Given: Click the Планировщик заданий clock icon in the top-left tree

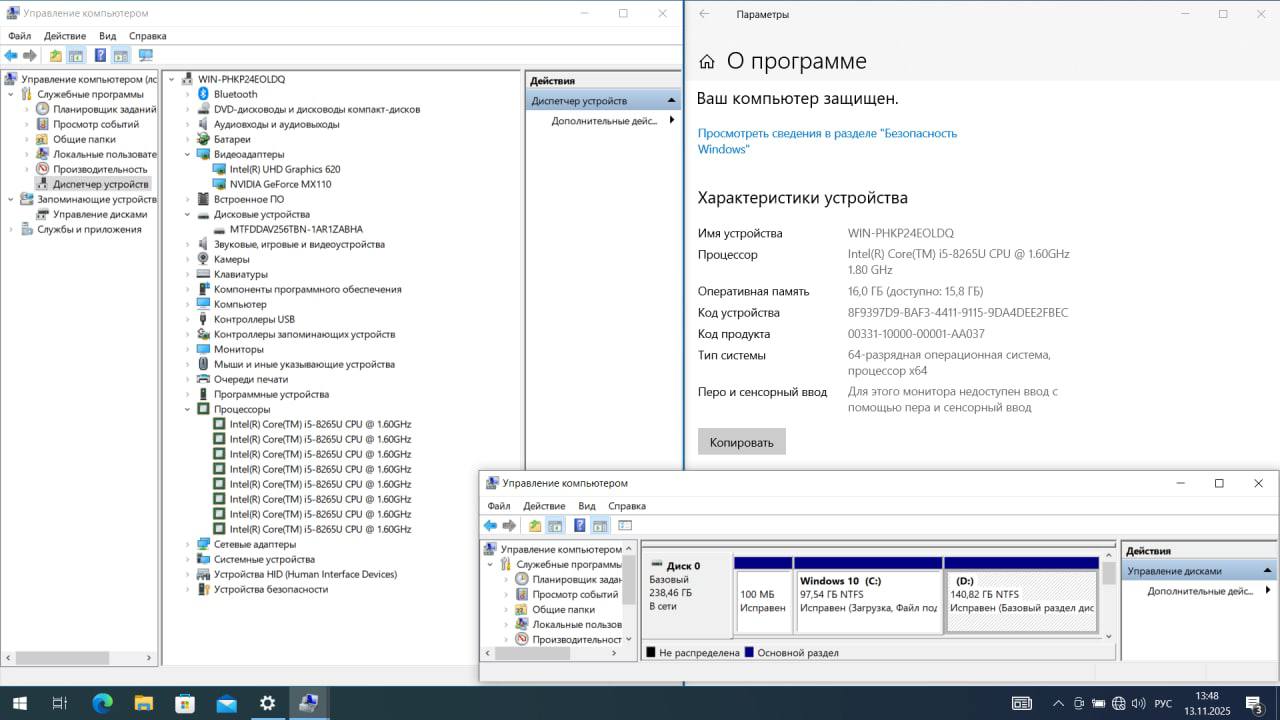Looking at the screenshot, I should (42, 109).
